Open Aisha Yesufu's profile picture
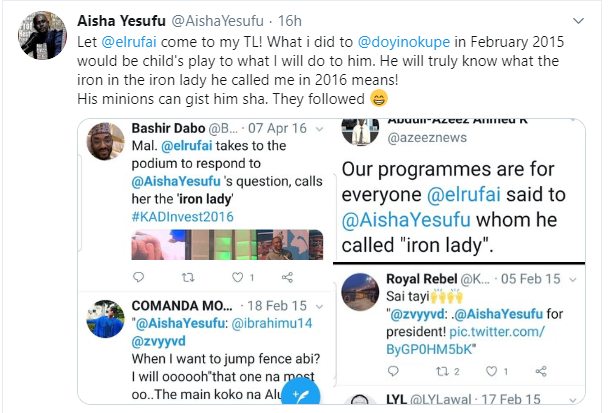Image resolution: width=608 pixels, height=413 pixels. pyautogui.click(x=43, y=37)
